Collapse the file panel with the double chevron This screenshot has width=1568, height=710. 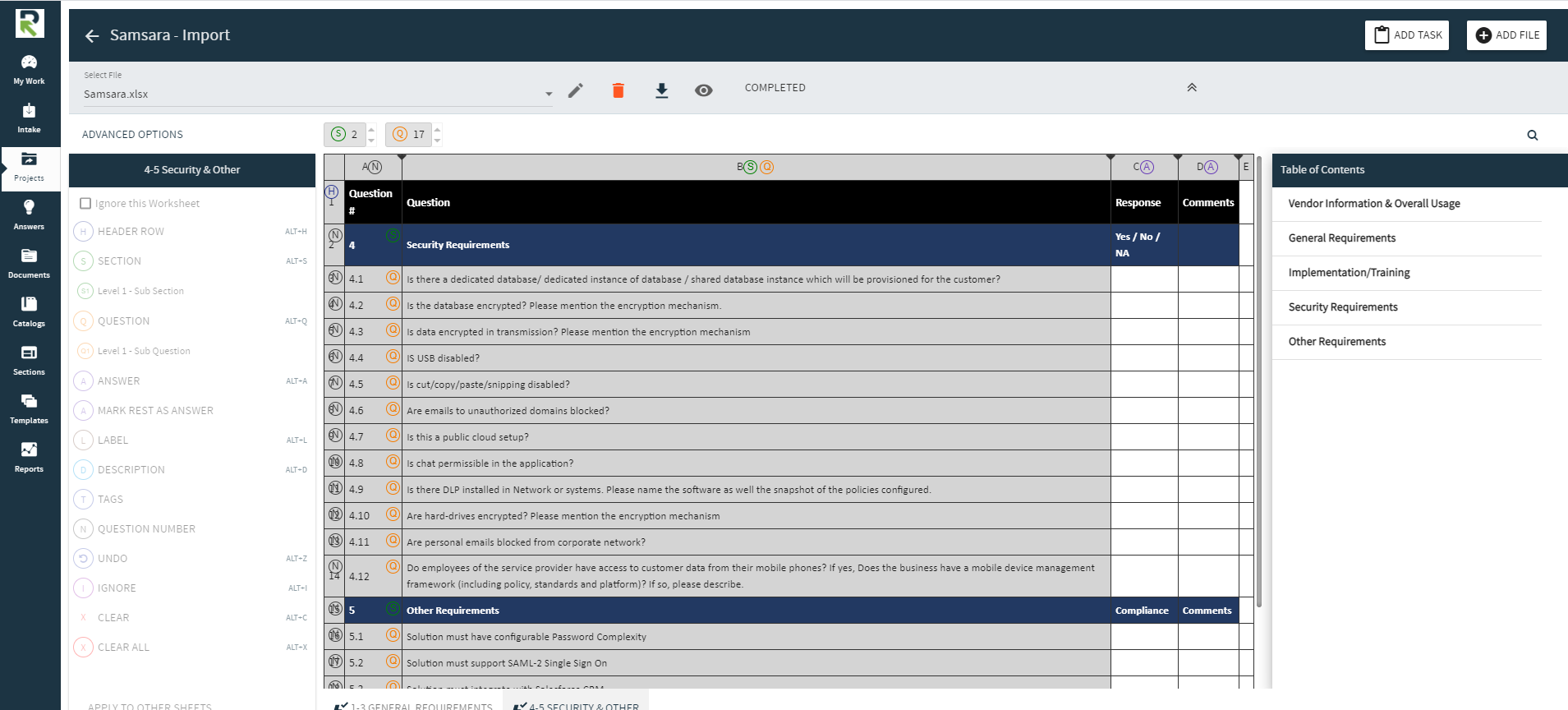point(1192,87)
